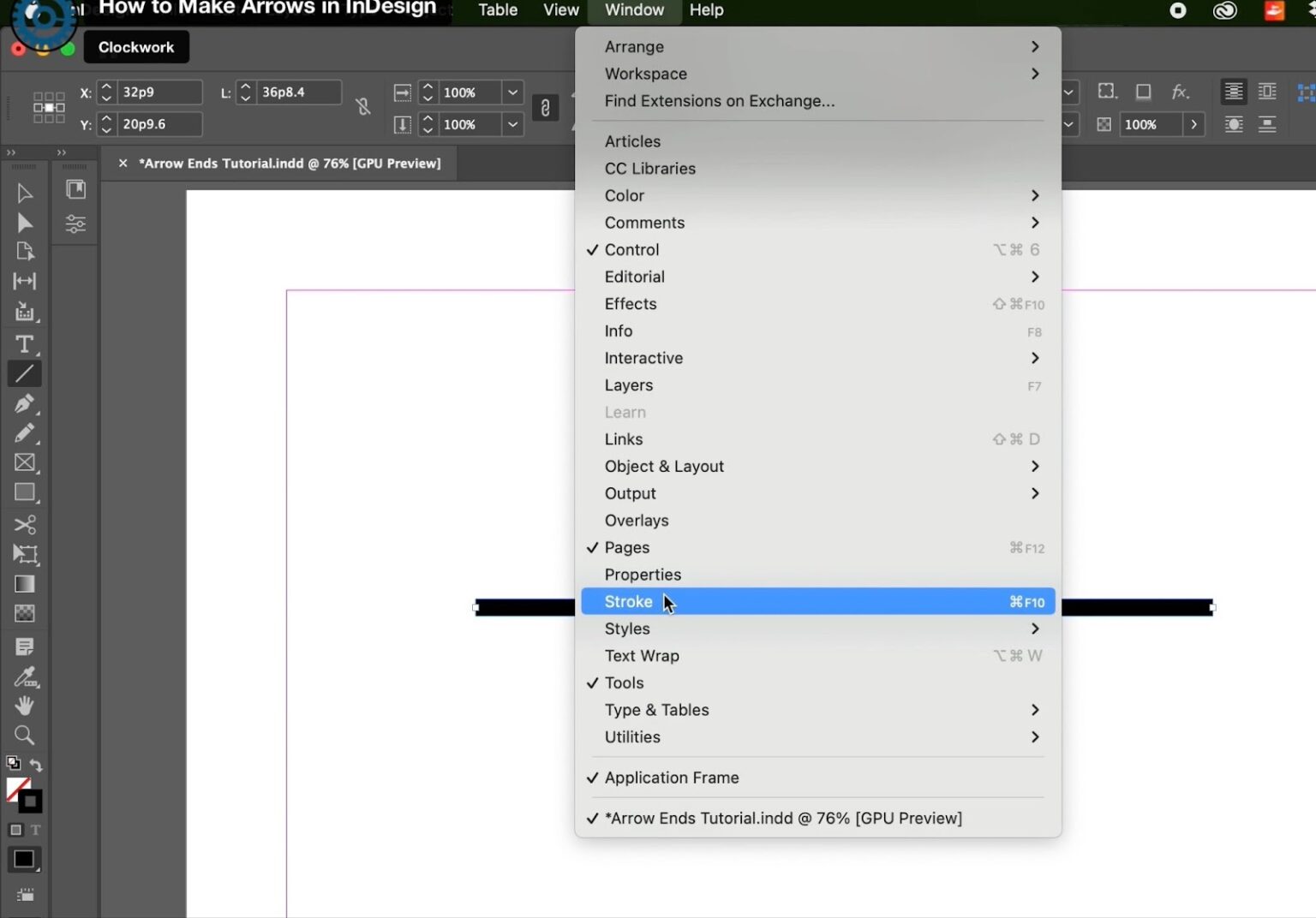The height and width of the screenshot is (918, 1316).
Task: Select the Note tool
Action: point(24,647)
